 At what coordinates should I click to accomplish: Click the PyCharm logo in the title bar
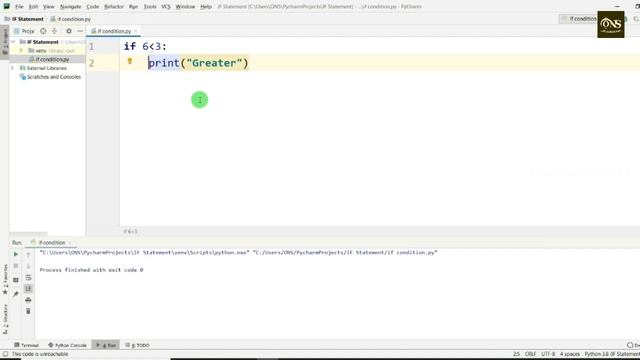tap(7, 6)
